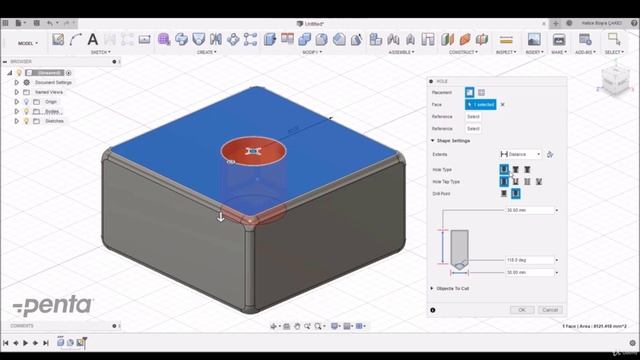The image size is (640, 360).
Task: Click the hole depth value field
Action: coord(529,210)
